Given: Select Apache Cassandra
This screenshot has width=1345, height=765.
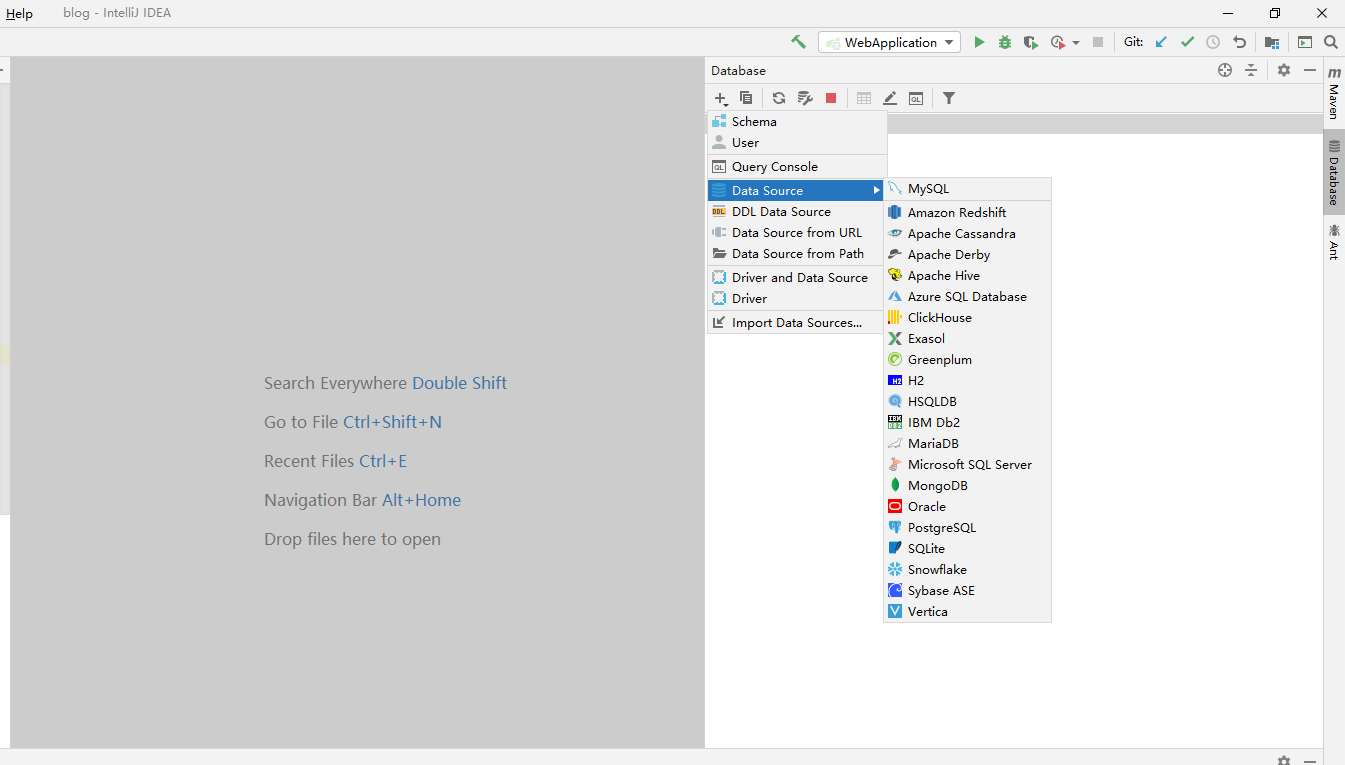Looking at the screenshot, I should coord(967,233).
